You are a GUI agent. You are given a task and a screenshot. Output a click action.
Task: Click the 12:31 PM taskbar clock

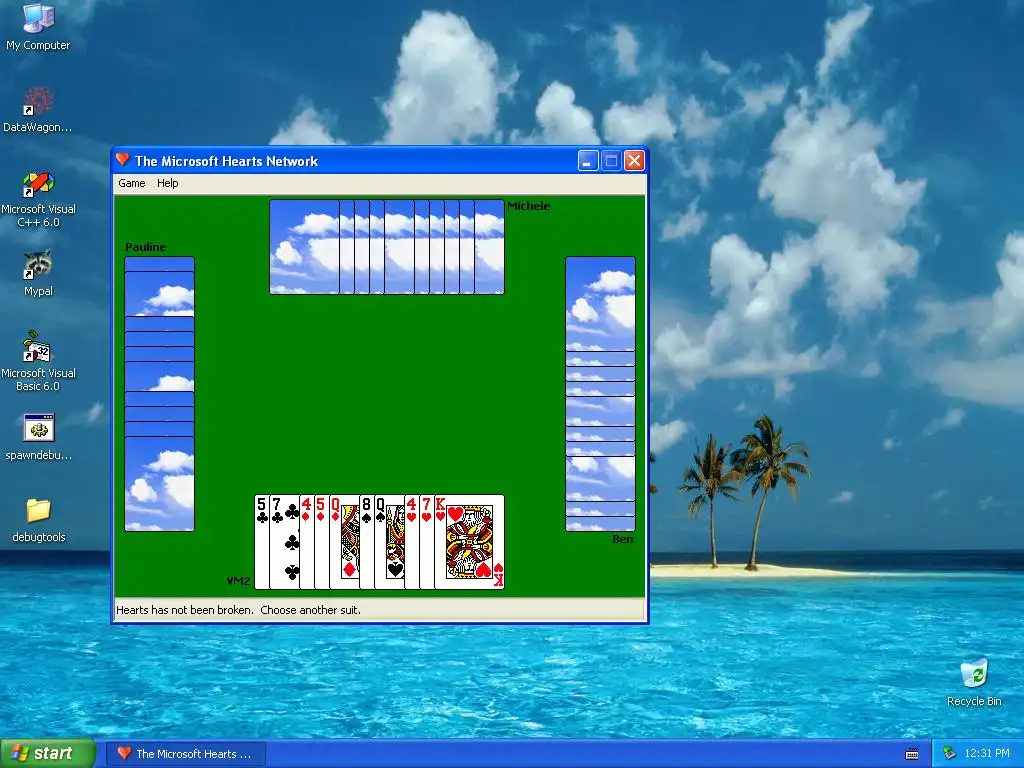click(987, 754)
